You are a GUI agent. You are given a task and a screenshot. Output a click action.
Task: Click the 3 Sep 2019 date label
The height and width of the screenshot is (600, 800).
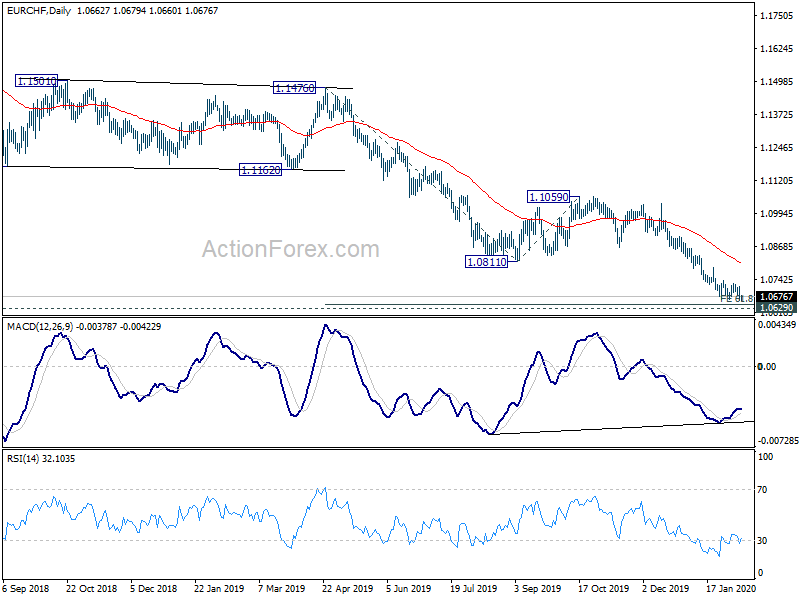(x=537, y=589)
